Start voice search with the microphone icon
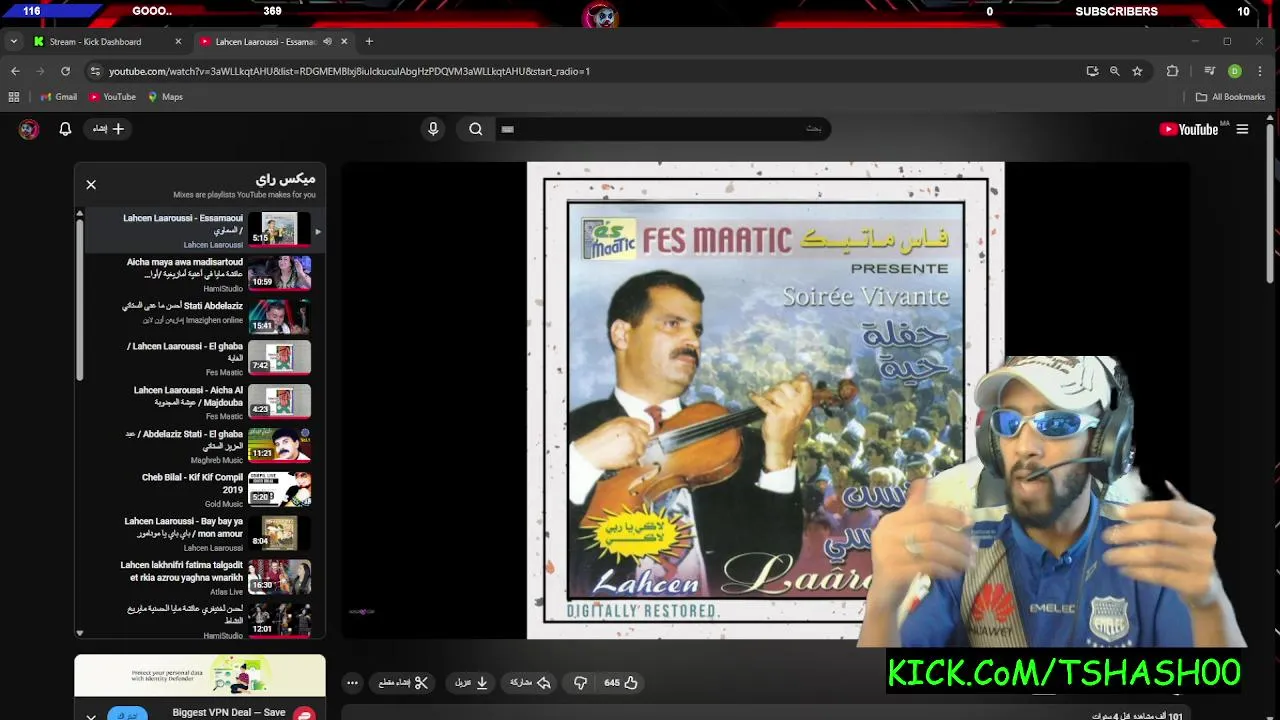 tap(433, 129)
